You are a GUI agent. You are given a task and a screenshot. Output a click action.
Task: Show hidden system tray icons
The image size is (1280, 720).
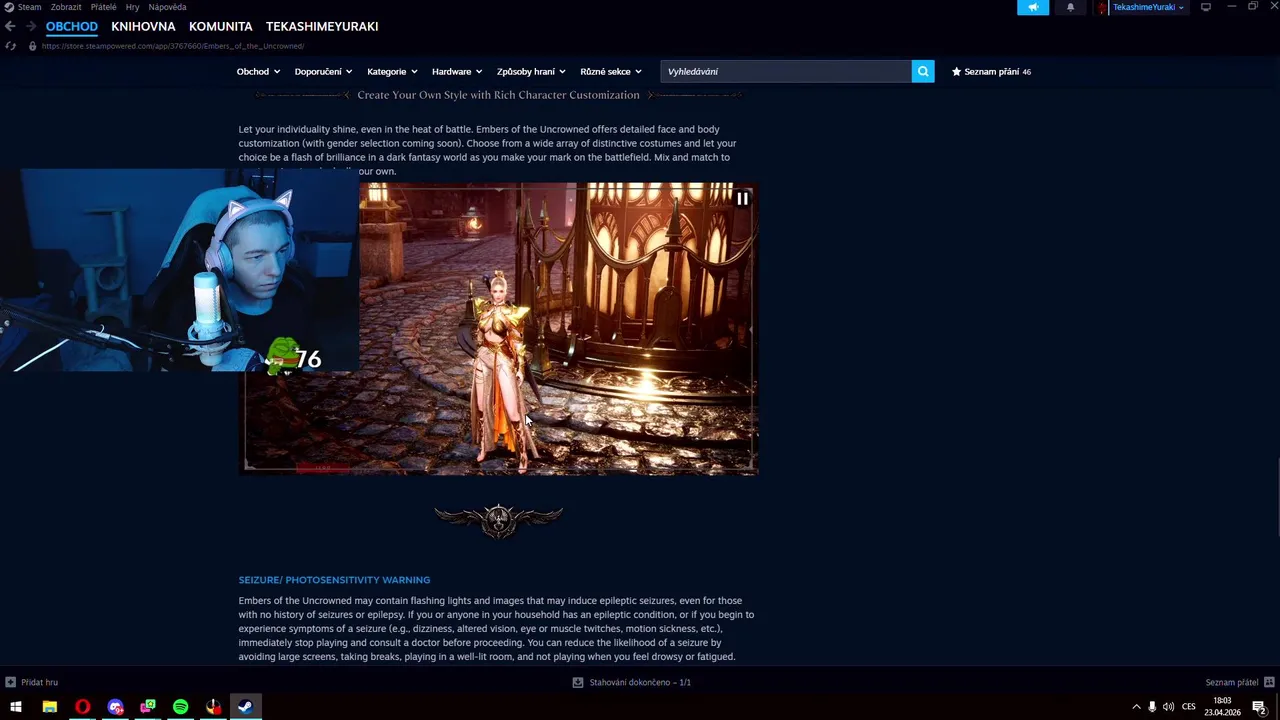tap(1136, 707)
